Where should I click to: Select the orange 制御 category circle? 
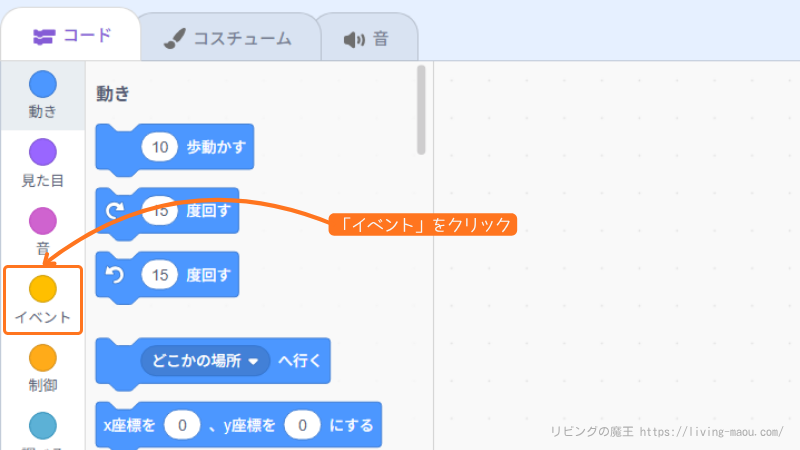(42, 357)
